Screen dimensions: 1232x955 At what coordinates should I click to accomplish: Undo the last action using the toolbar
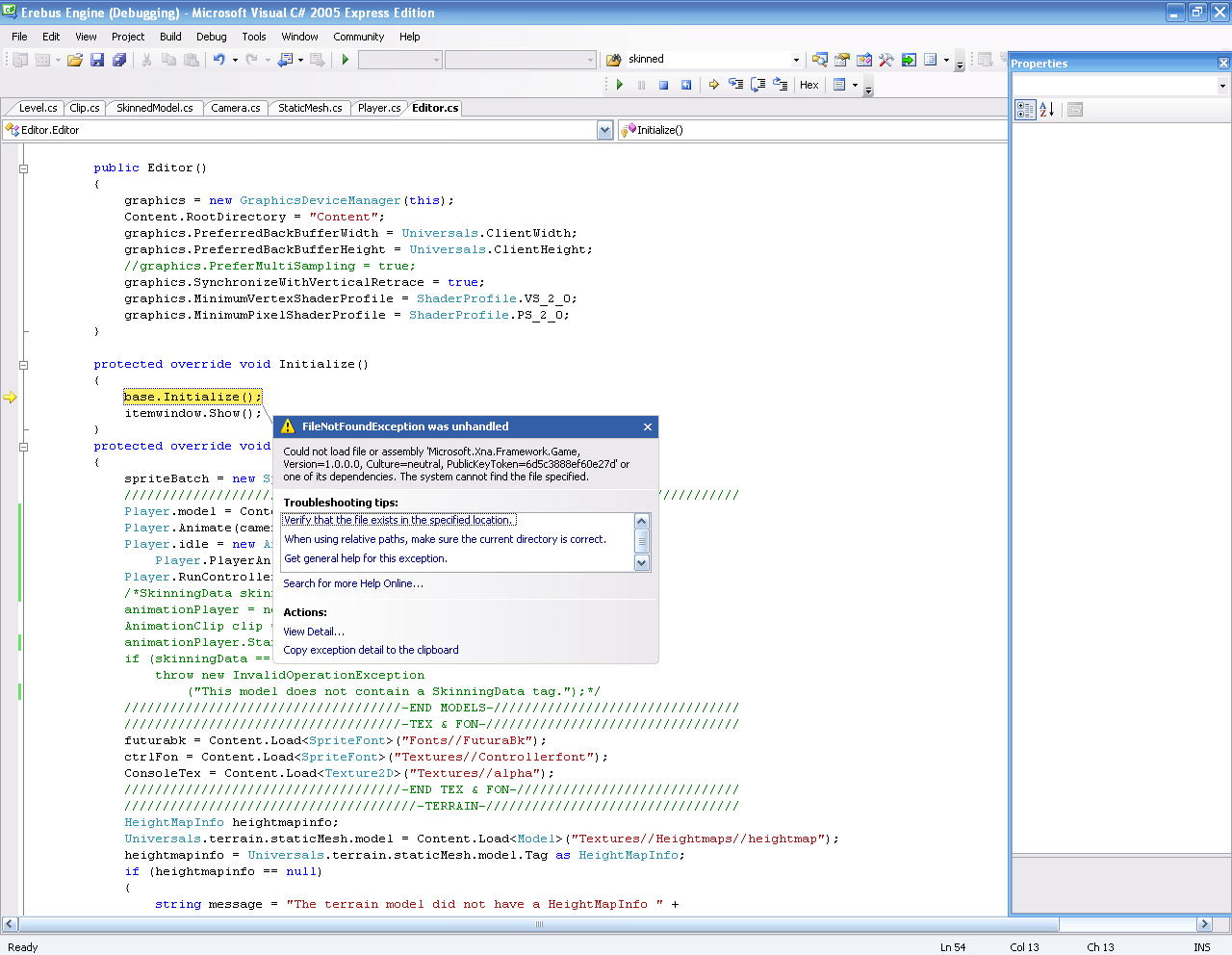[x=219, y=60]
